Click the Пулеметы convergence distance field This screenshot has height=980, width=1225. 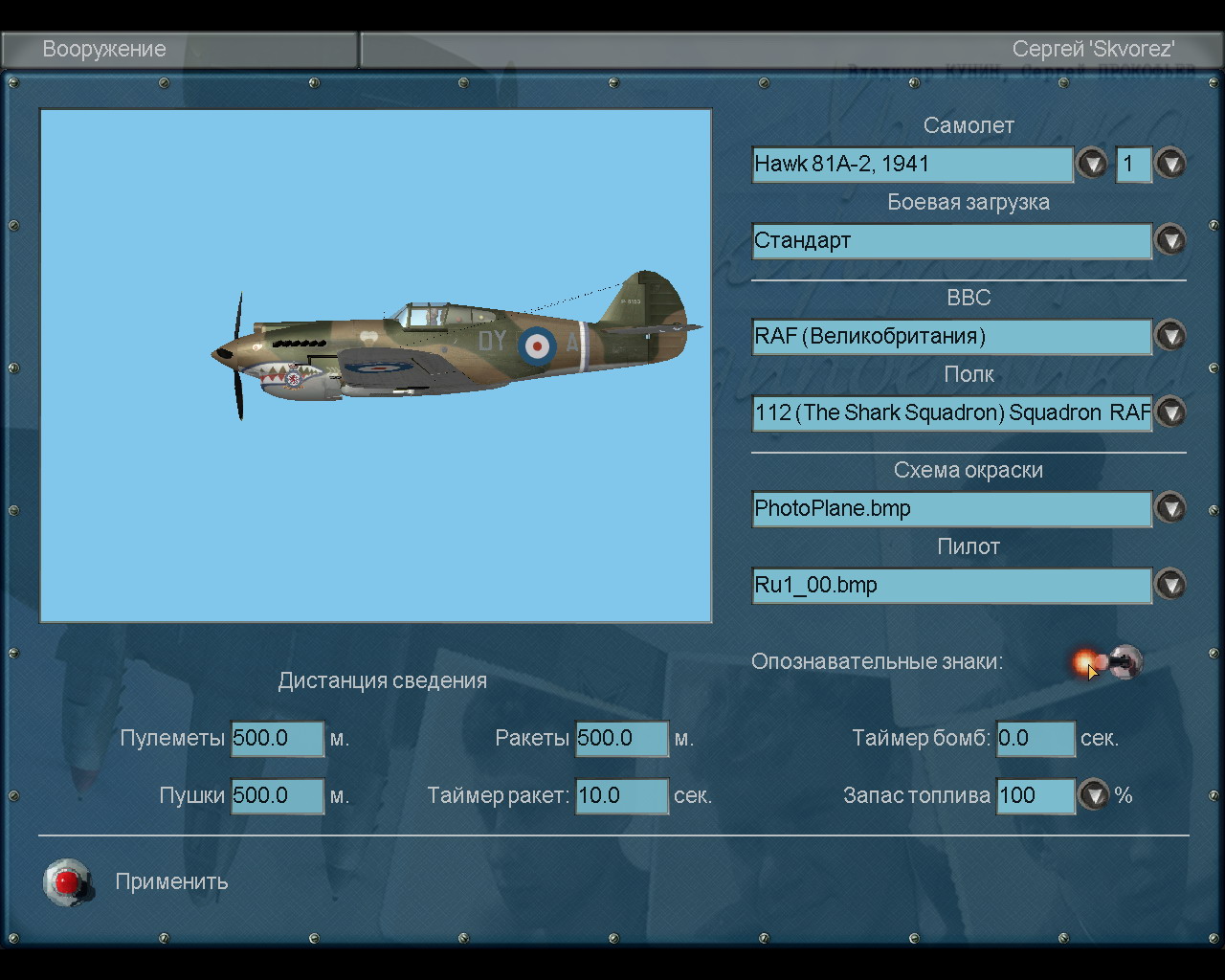(x=278, y=738)
